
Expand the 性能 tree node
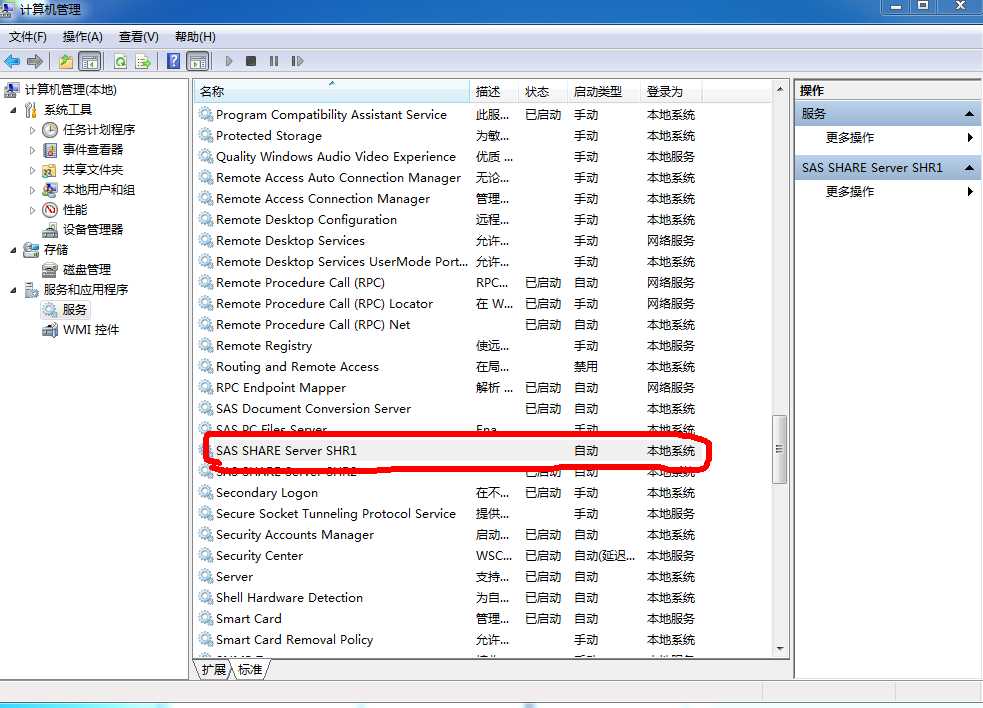tap(33, 210)
